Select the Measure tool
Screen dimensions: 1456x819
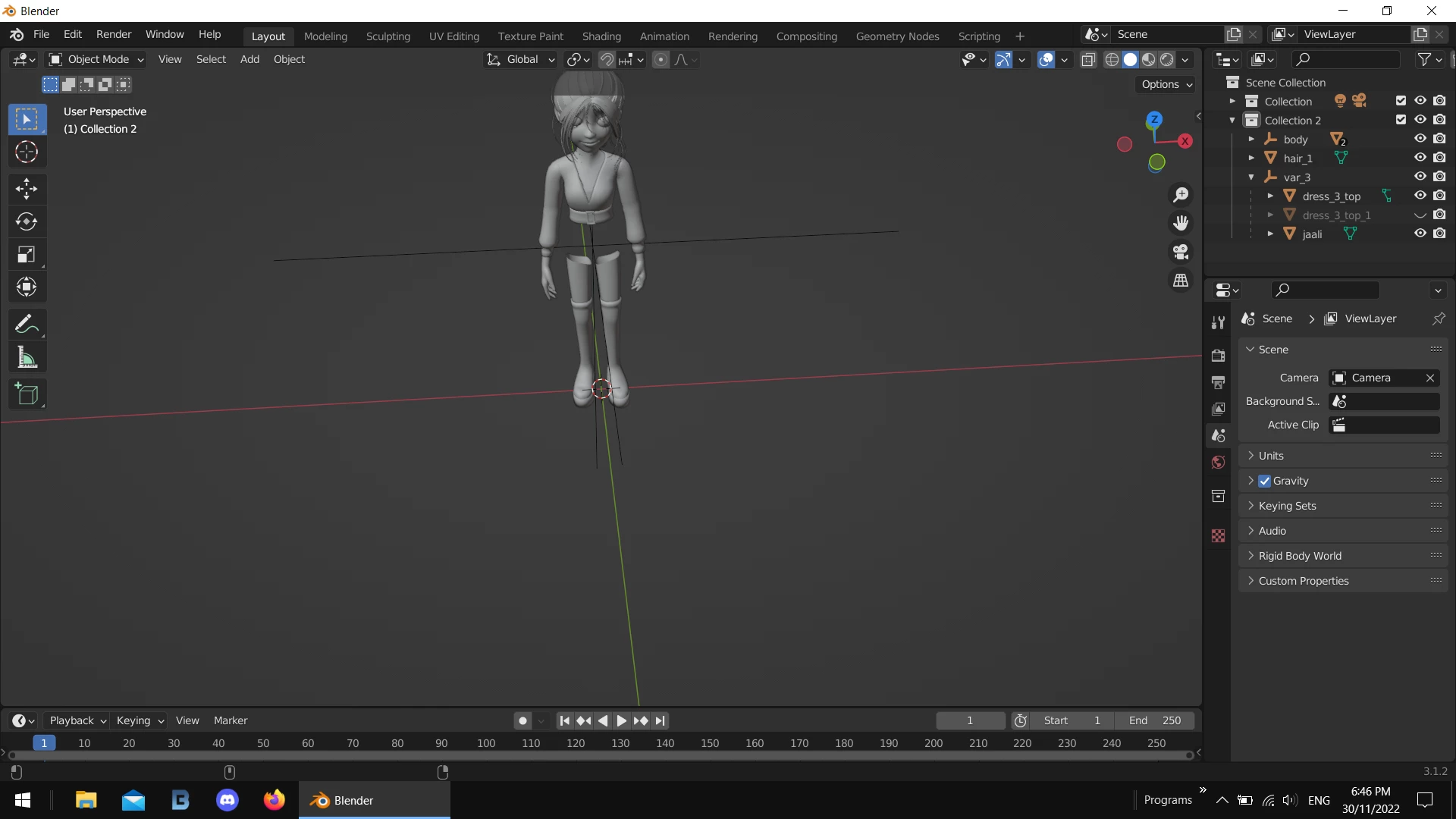click(x=27, y=357)
